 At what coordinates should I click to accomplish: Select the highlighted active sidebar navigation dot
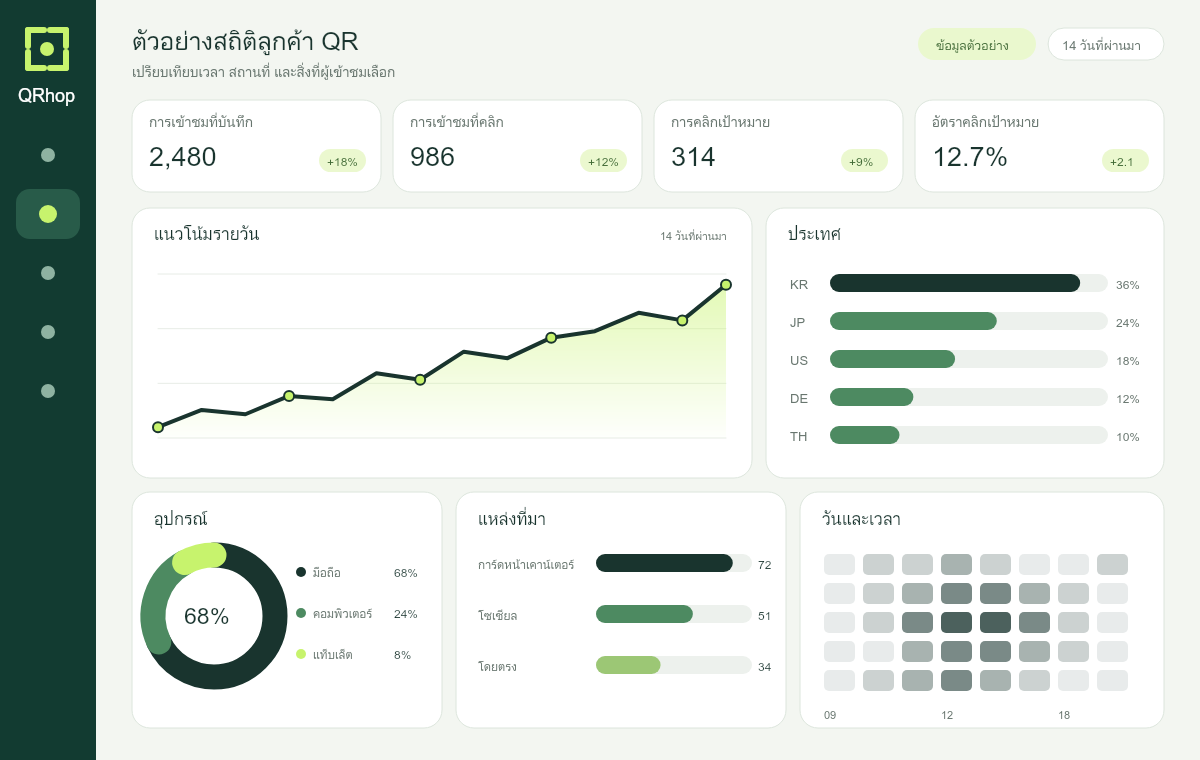point(48,214)
